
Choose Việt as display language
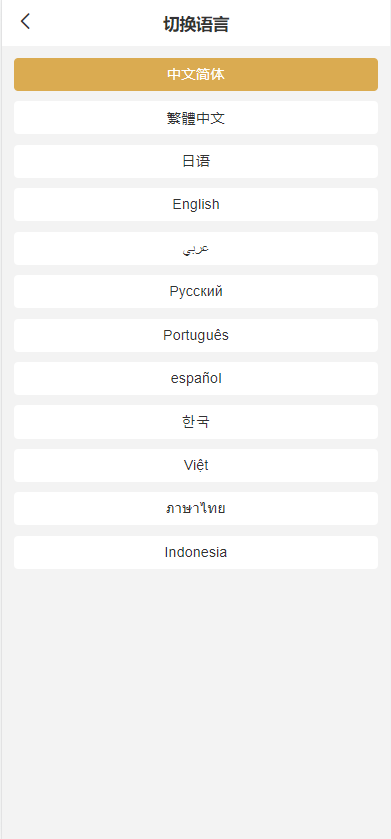tap(196, 466)
